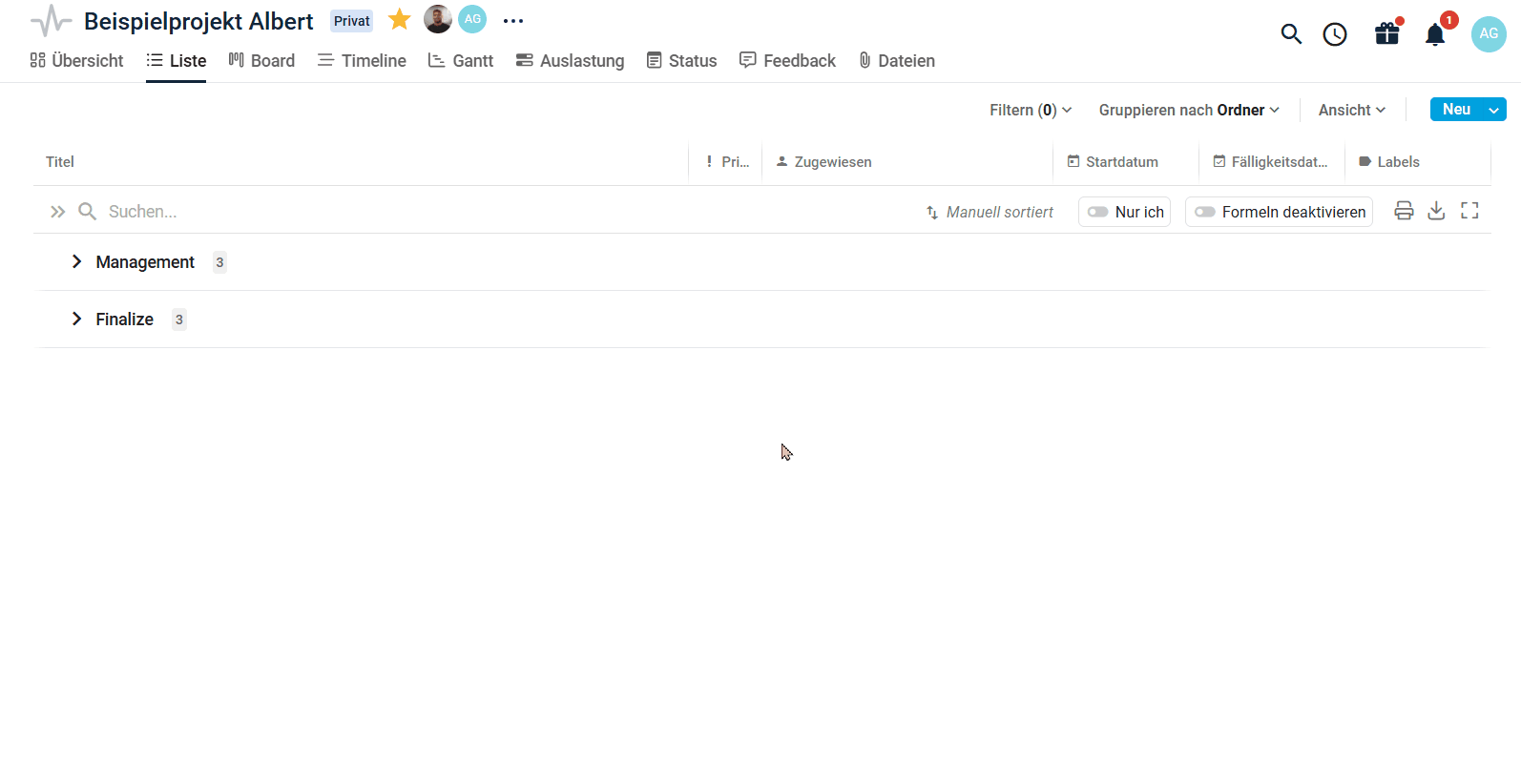Switch to the Gantt tab
Viewport: 1521px width, 784px height.
tap(461, 61)
